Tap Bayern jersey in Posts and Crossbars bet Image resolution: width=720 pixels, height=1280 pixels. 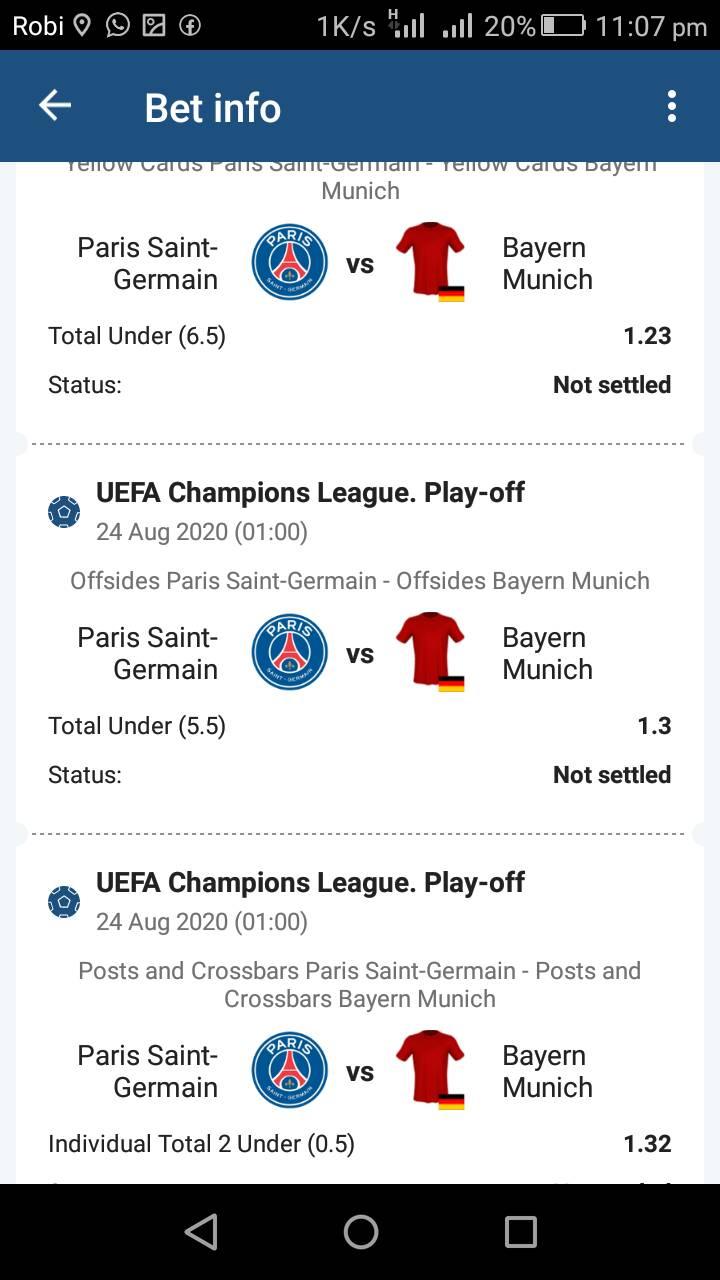pos(431,1070)
